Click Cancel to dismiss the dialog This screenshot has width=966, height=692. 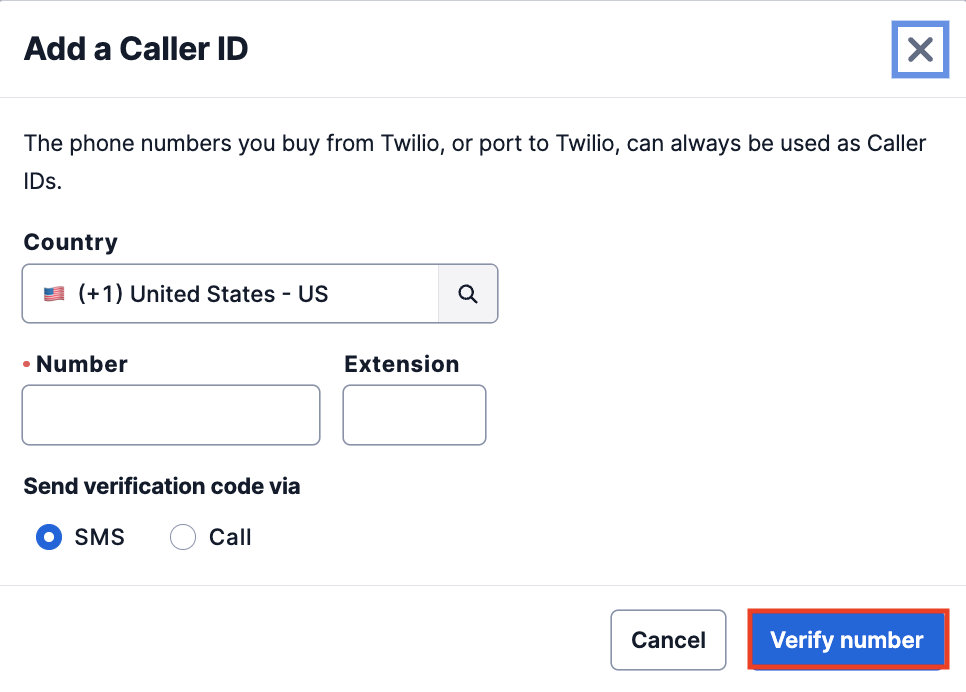tap(668, 639)
